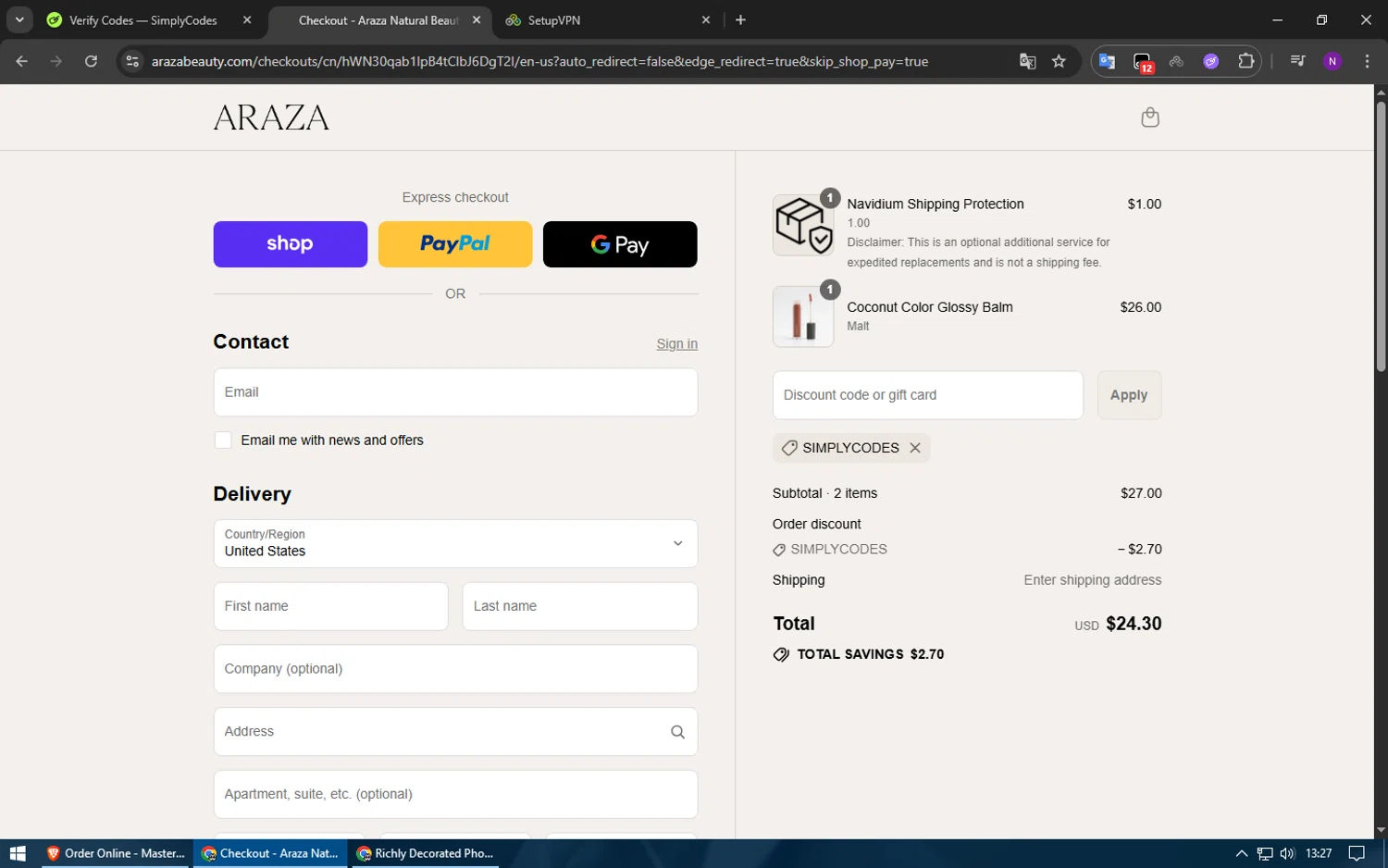Click the TOTAL SAVINGS $2.70 text
1388x868 pixels.
point(871,654)
